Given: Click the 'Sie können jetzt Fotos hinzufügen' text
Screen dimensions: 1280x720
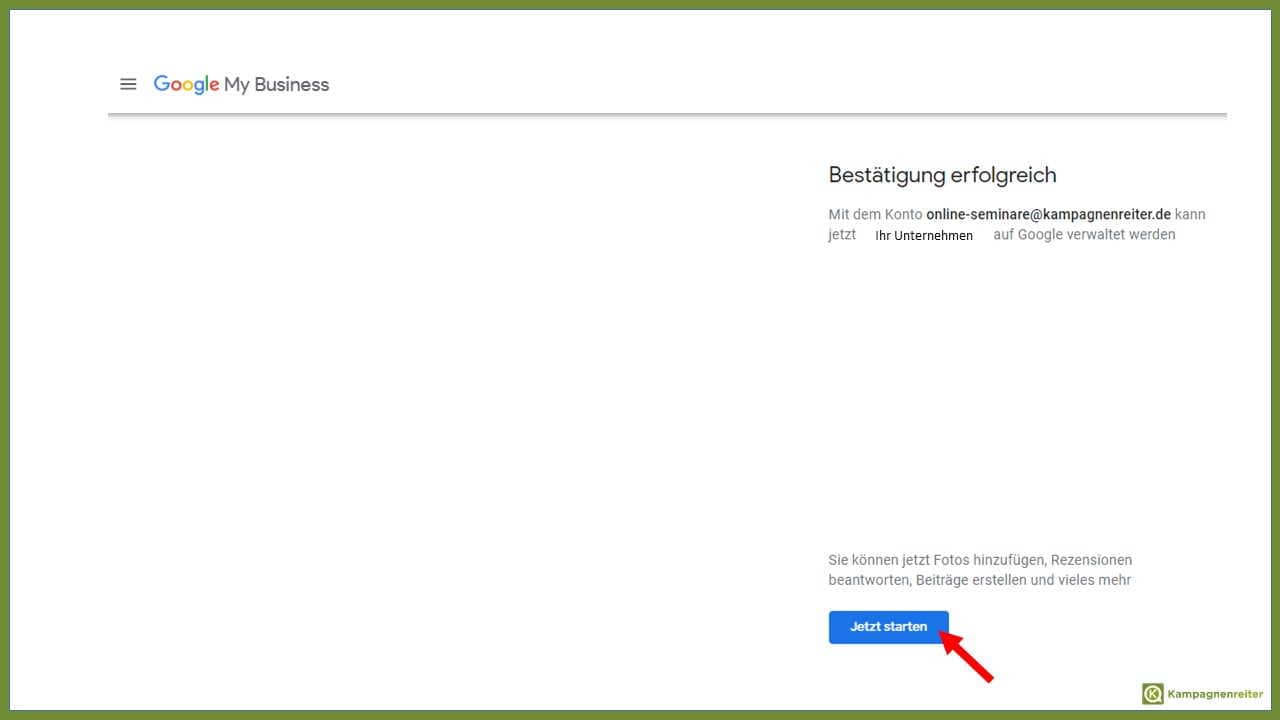Looking at the screenshot, I should [980, 570].
